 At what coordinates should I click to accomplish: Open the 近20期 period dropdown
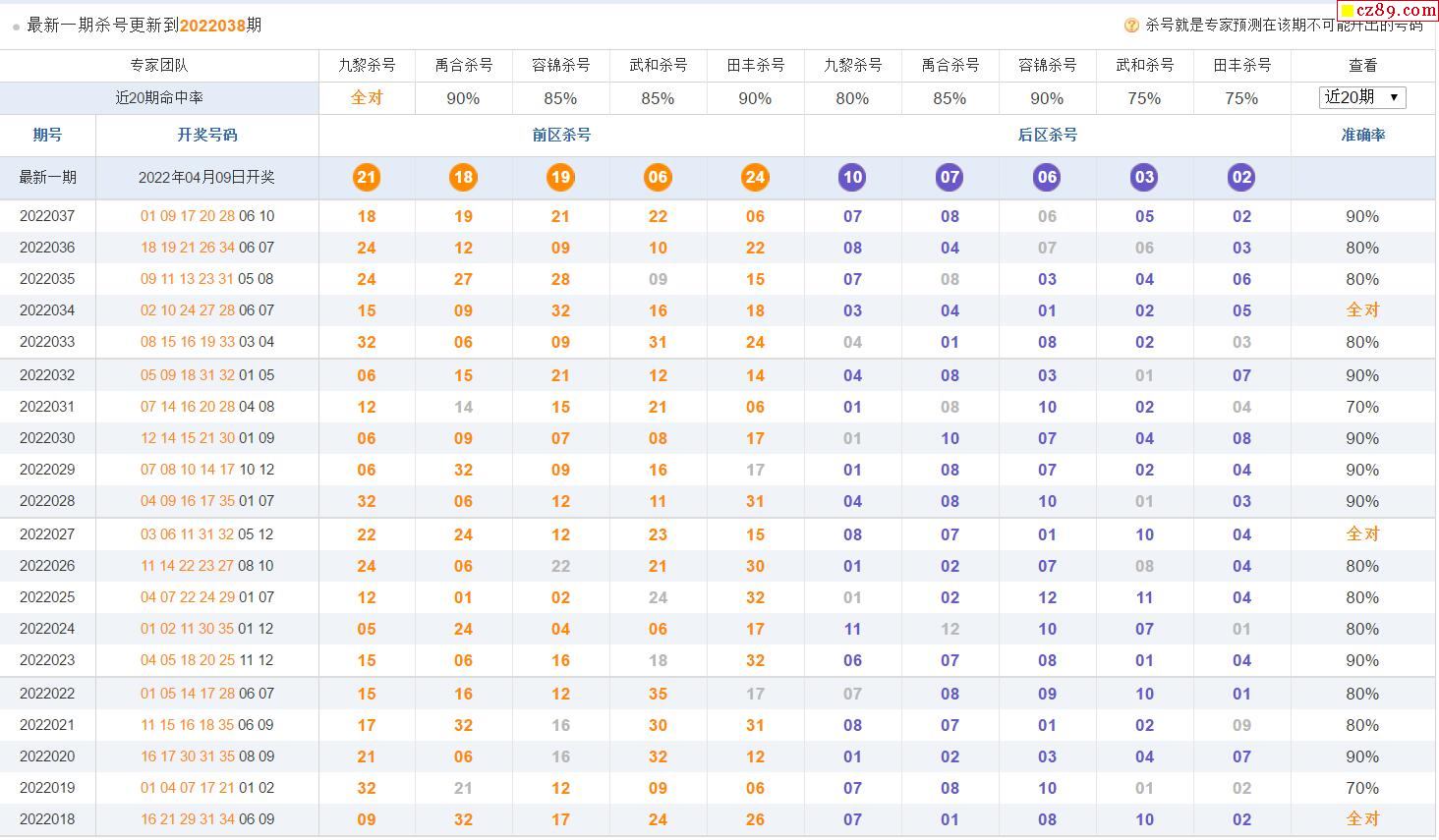[1362, 97]
